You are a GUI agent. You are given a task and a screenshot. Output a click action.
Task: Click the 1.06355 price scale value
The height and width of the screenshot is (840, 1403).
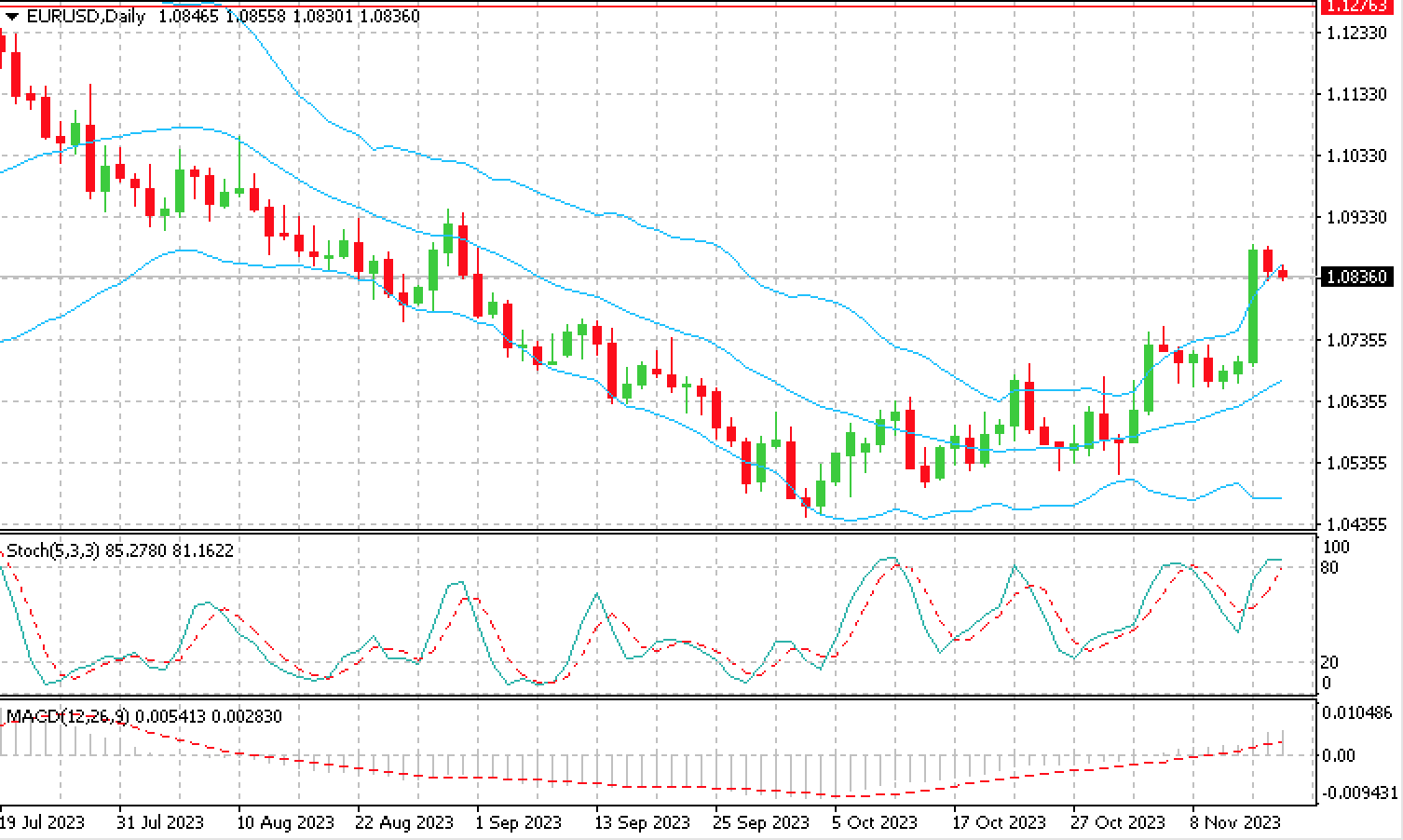[1356, 401]
